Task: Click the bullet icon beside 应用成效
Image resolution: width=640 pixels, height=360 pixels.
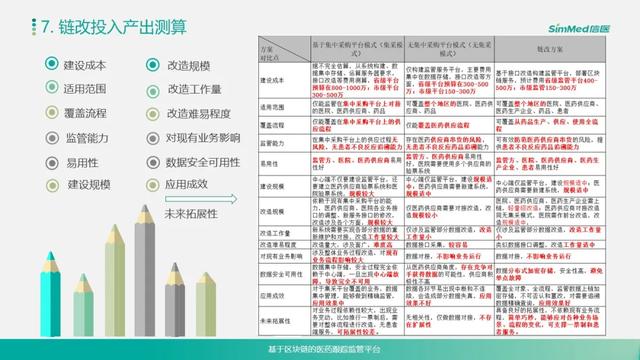Action: tap(153, 185)
